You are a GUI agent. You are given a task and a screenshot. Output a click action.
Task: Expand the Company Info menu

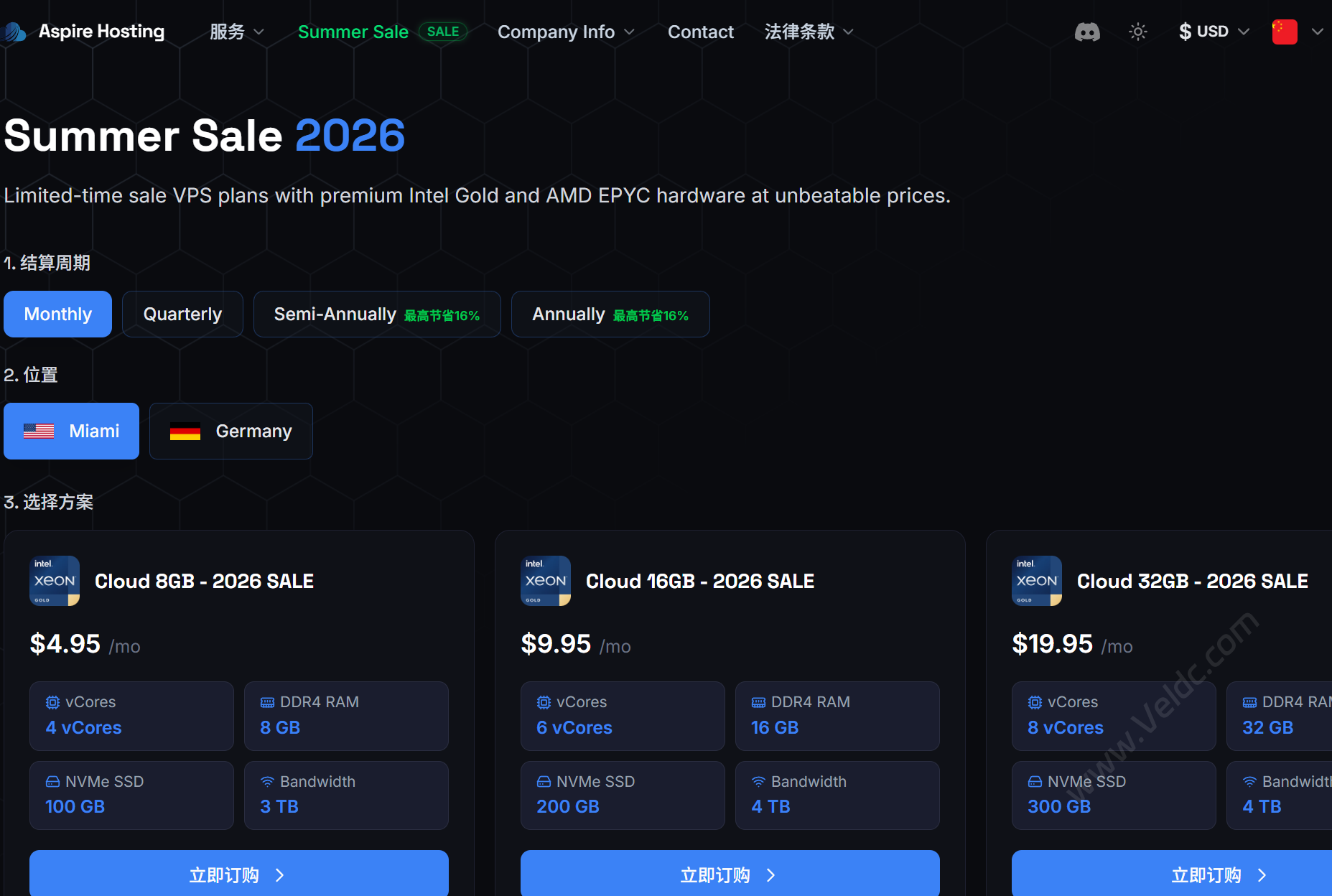(x=566, y=32)
